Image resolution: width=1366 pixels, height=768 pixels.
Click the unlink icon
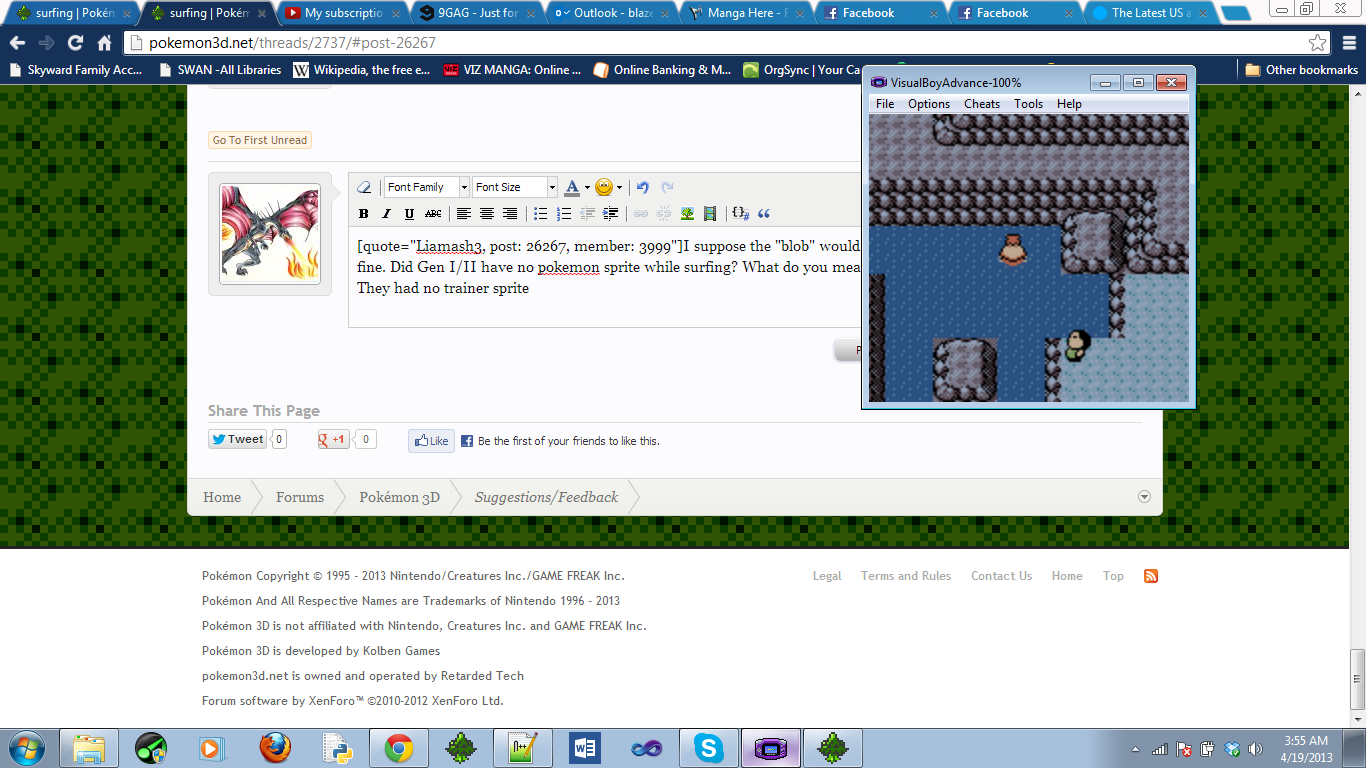(664, 213)
